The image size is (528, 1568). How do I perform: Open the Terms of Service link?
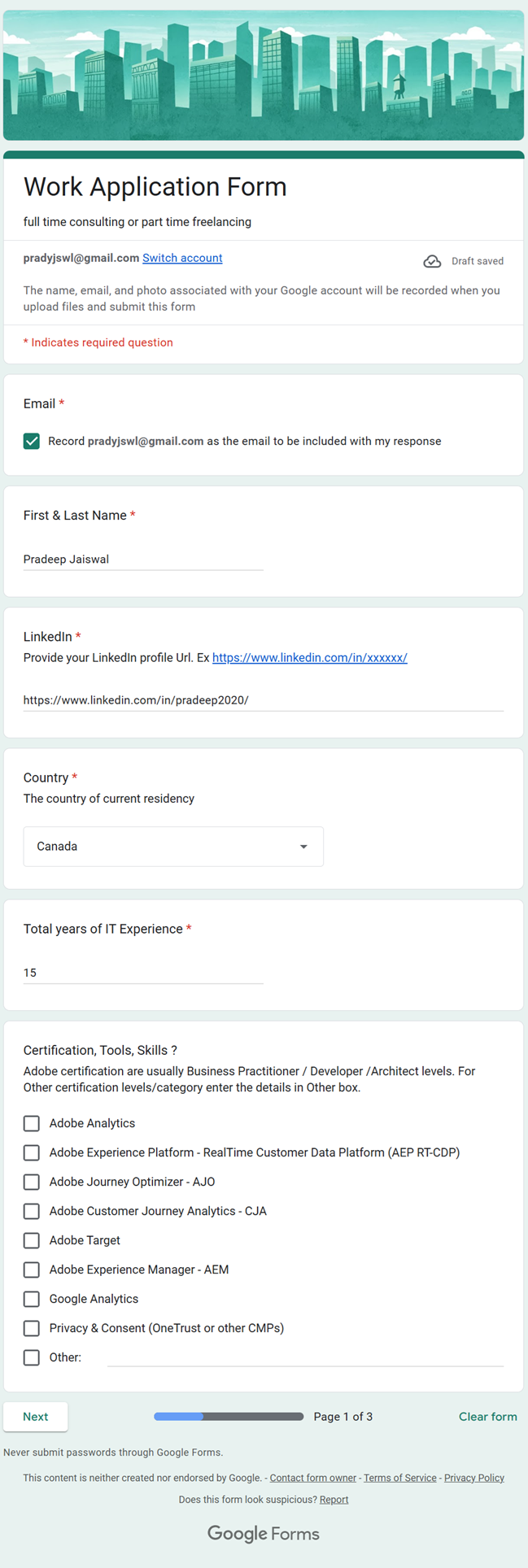400,1478
